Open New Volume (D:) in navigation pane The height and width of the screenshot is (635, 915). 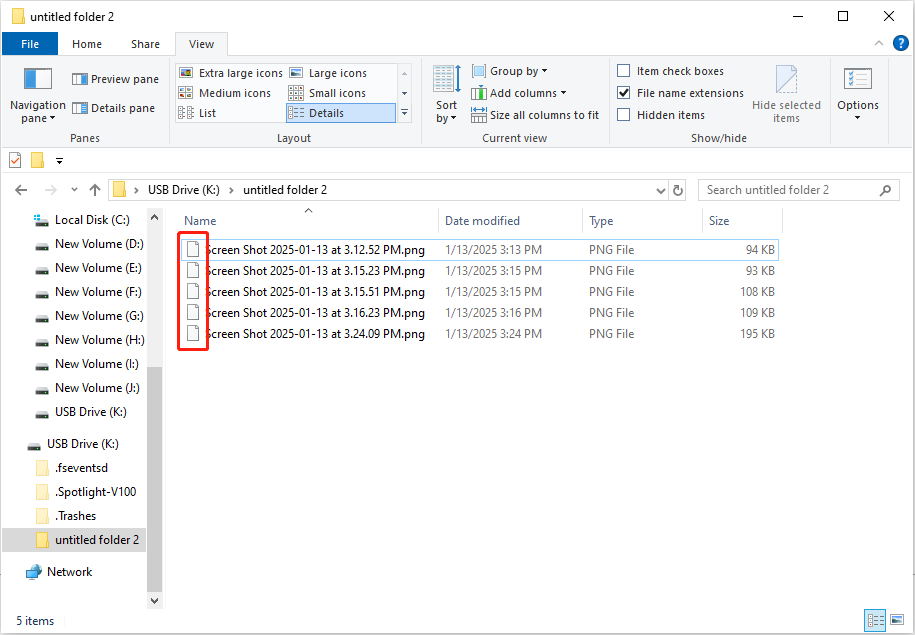pos(89,244)
